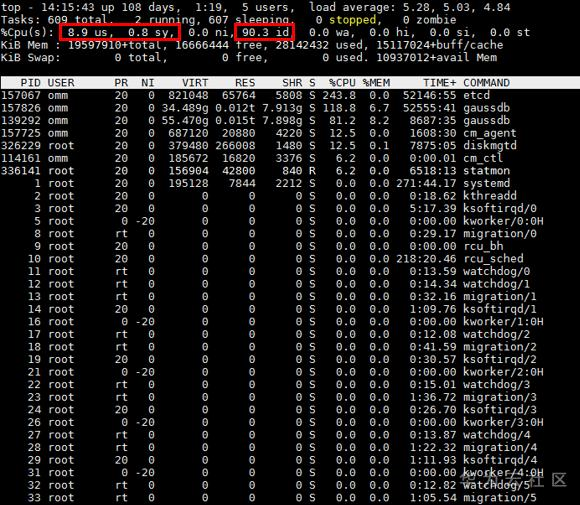Click the migration/4 process name
This screenshot has height=505, width=580.
(500, 448)
